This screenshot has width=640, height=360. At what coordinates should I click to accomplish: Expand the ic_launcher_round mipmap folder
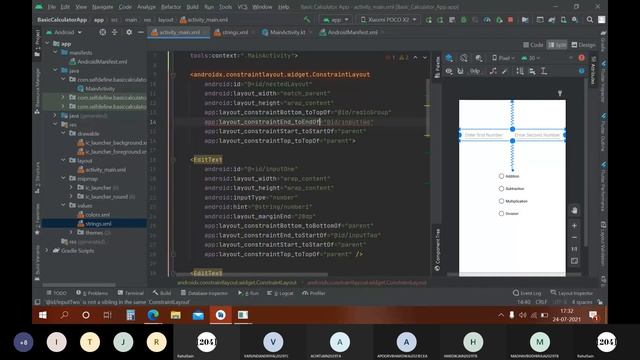click(x=71, y=196)
